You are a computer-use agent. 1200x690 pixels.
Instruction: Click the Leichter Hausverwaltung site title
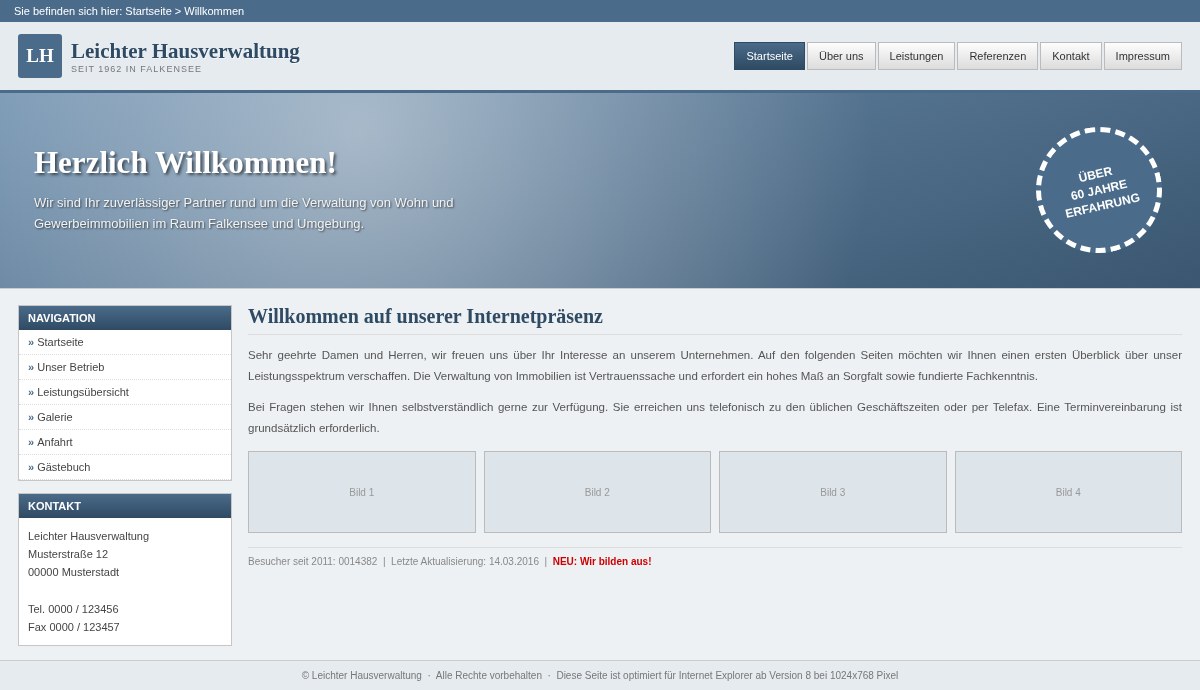[185, 51]
